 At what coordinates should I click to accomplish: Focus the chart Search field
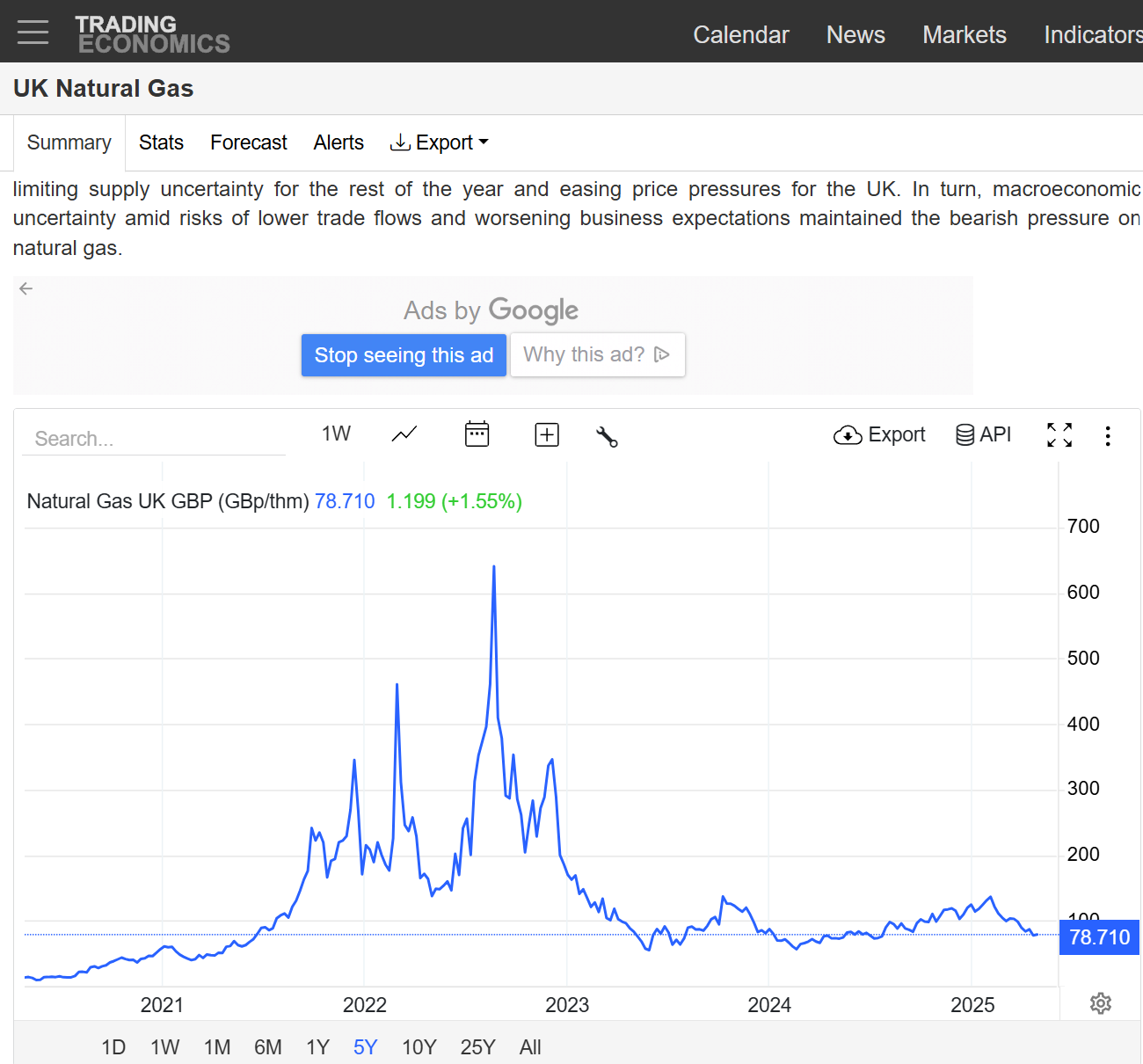pyautogui.click(x=154, y=438)
